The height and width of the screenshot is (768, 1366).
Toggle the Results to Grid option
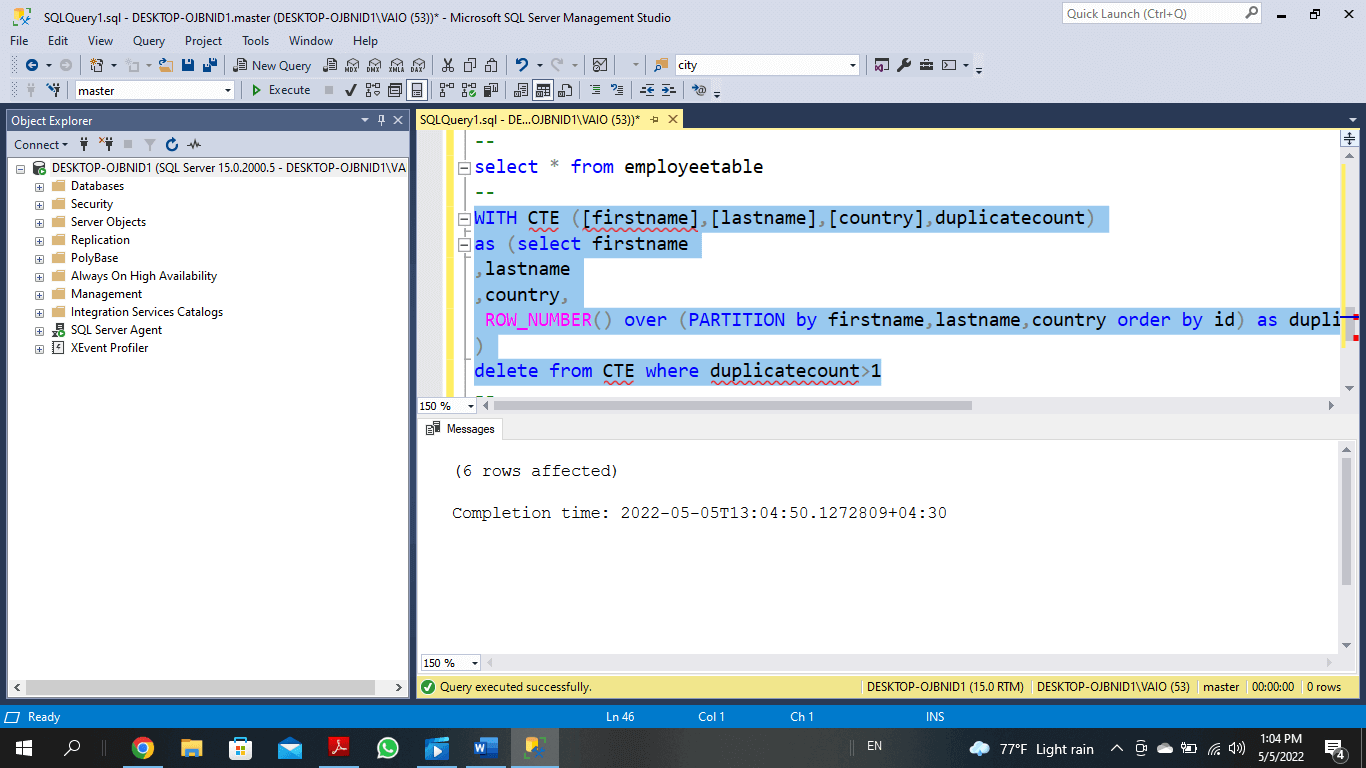pyautogui.click(x=542, y=90)
